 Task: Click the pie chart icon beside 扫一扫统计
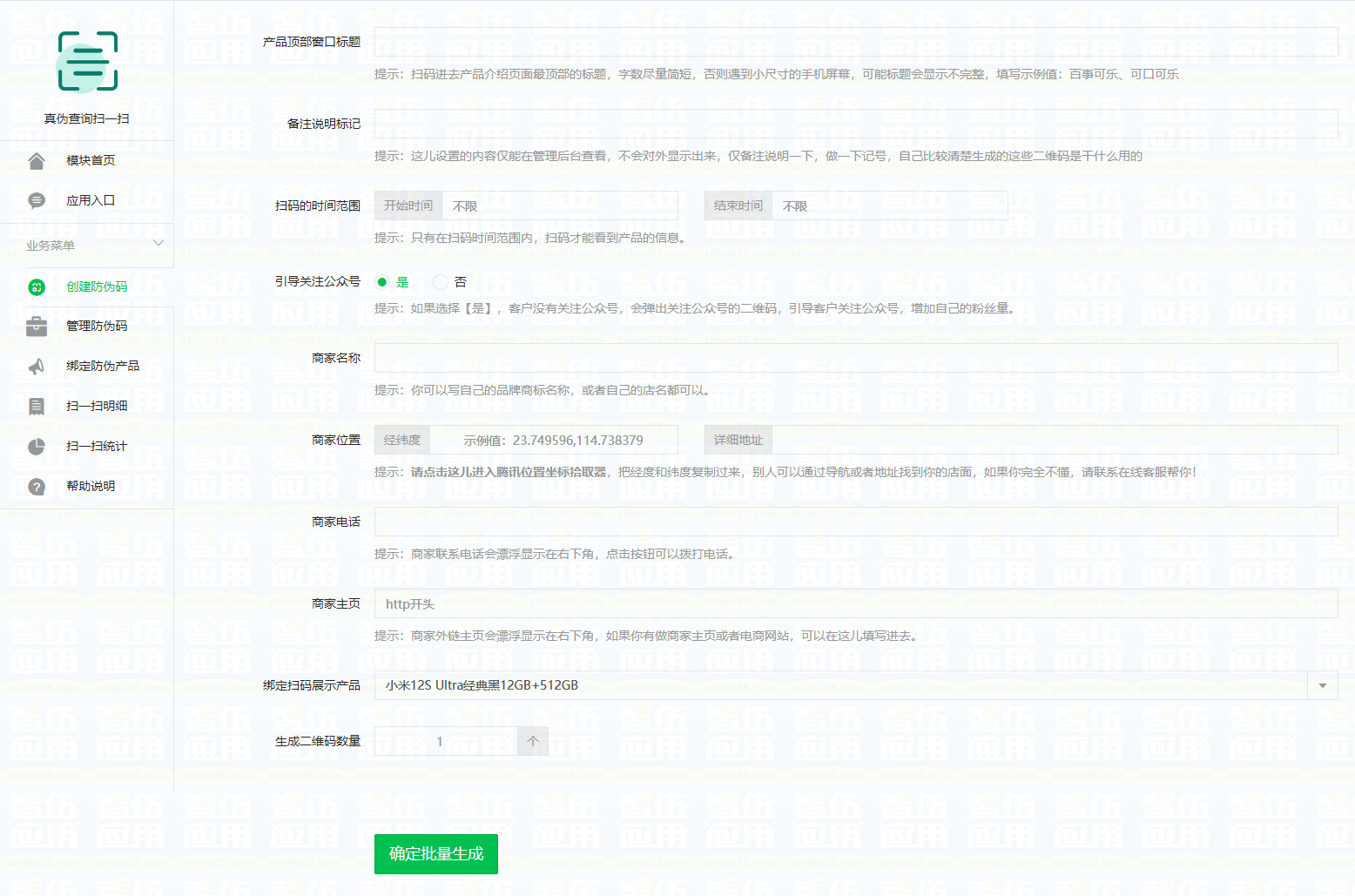coord(37,447)
